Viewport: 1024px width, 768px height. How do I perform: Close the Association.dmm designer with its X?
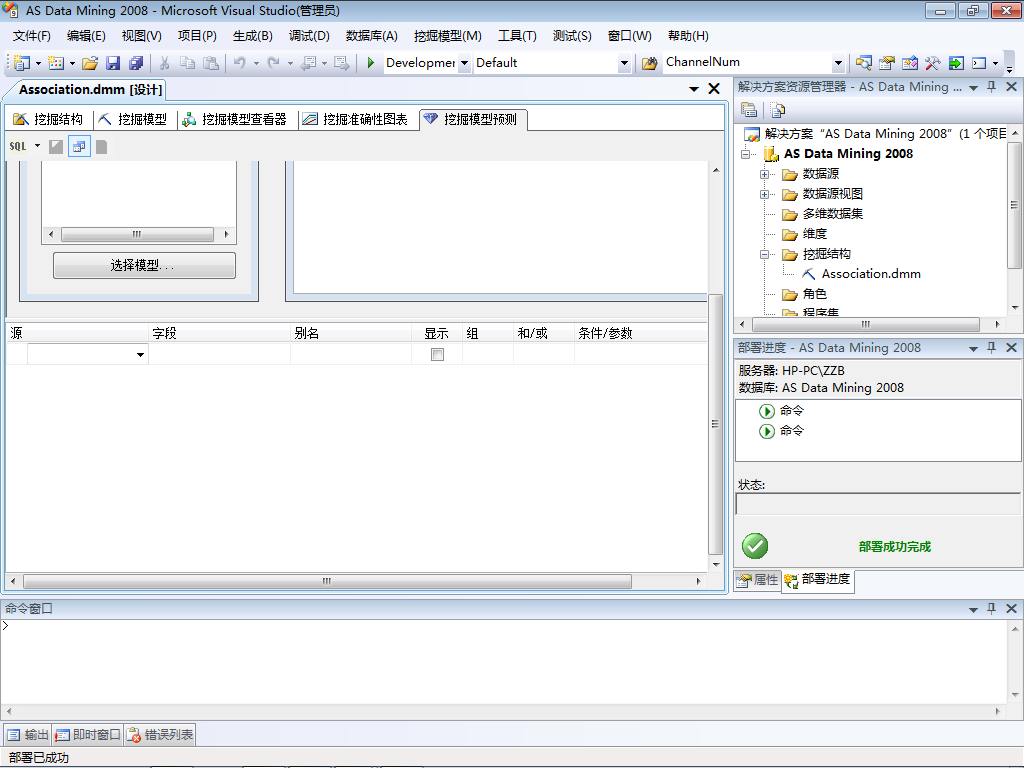[714, 89]
